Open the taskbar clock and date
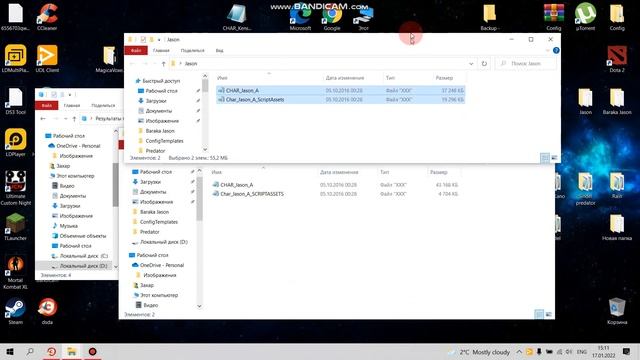 tap(603, 351)
